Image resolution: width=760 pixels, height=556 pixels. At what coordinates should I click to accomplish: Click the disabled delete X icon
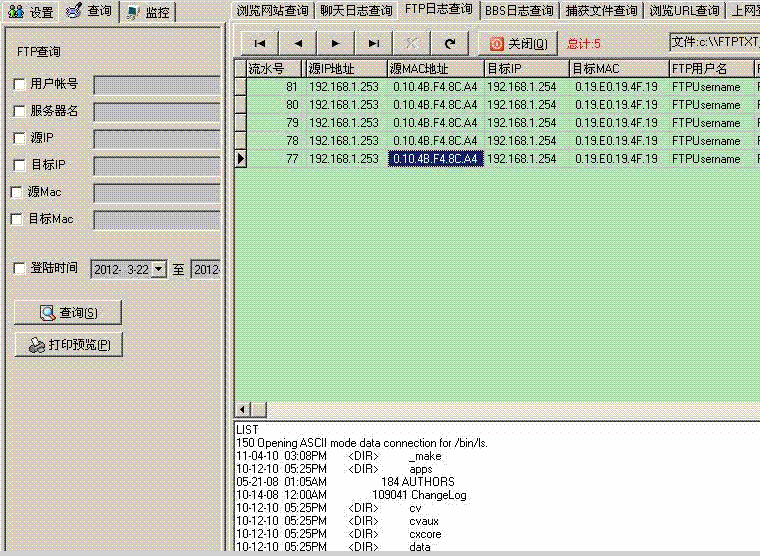click(x=412, y=43)
